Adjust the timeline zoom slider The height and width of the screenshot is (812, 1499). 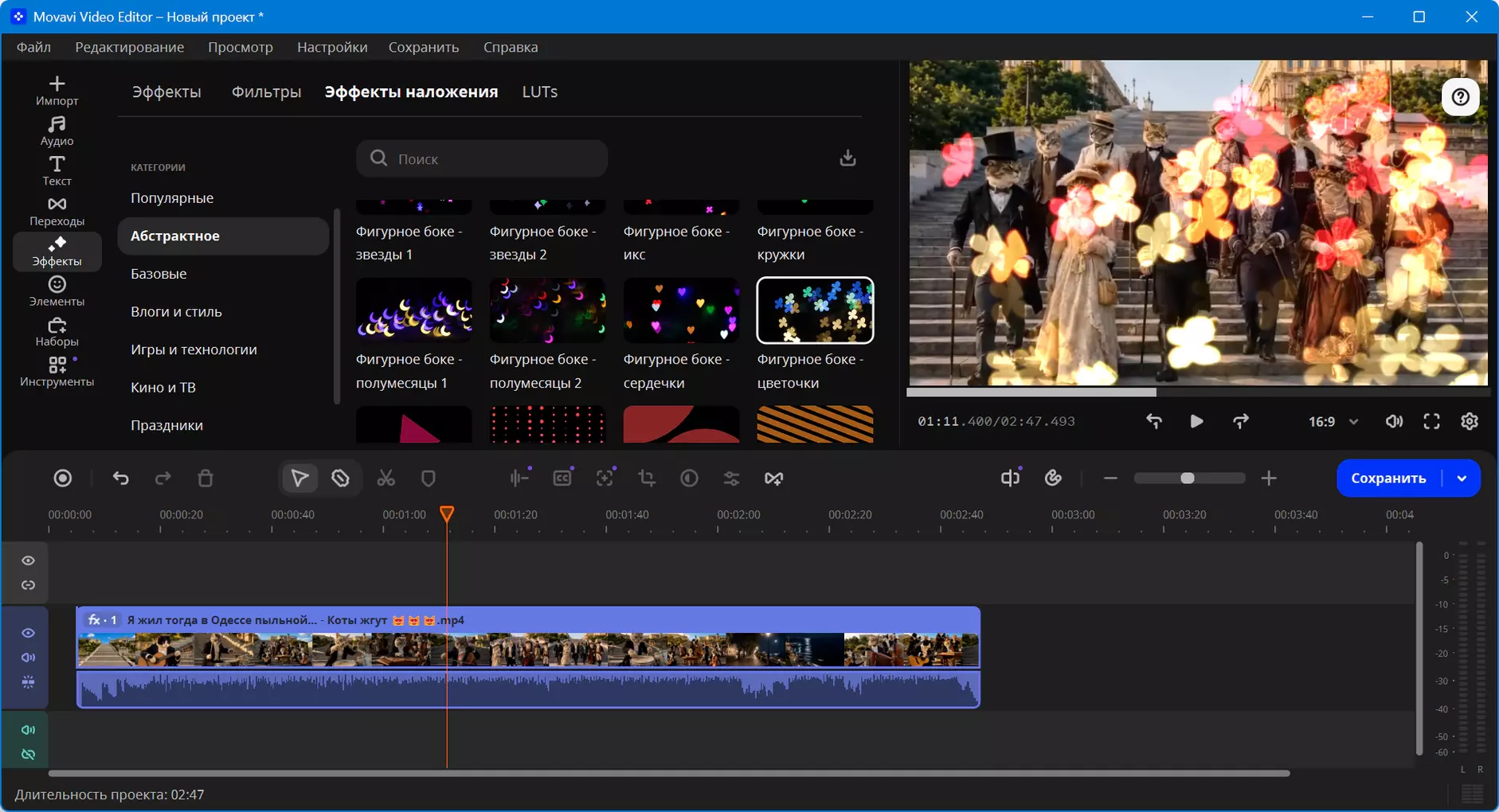pos(1188,478)
